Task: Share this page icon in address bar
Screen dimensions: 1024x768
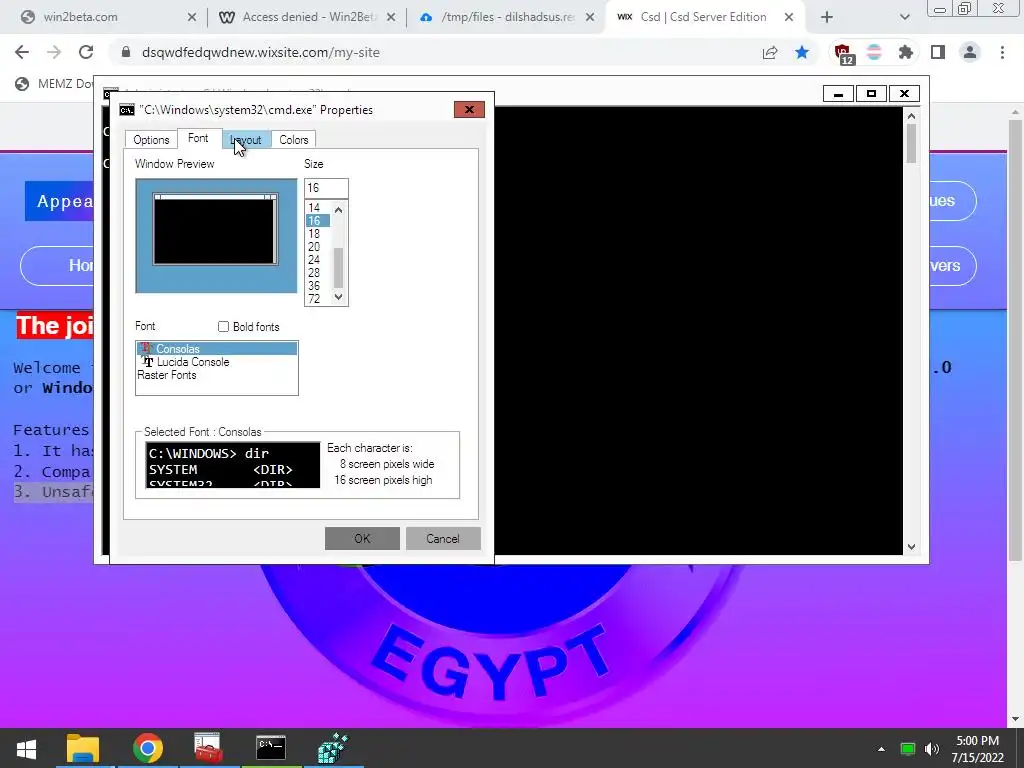Action: 770,52
